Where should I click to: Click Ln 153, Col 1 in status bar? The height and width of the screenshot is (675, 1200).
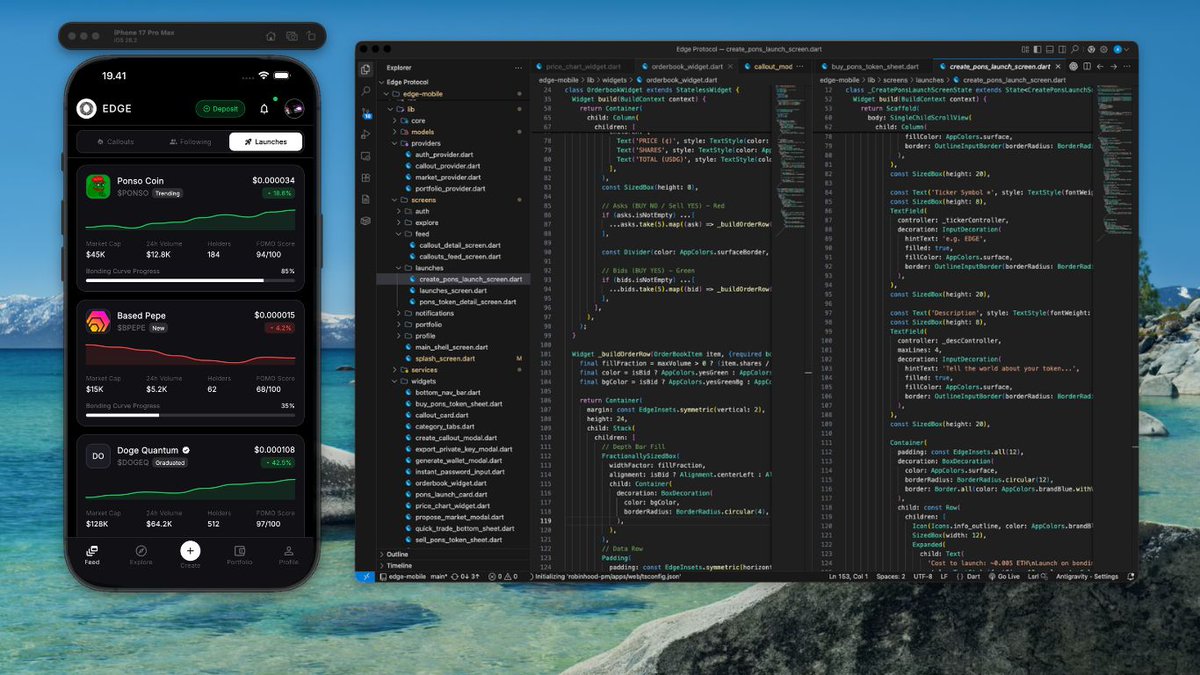(849, 576)
